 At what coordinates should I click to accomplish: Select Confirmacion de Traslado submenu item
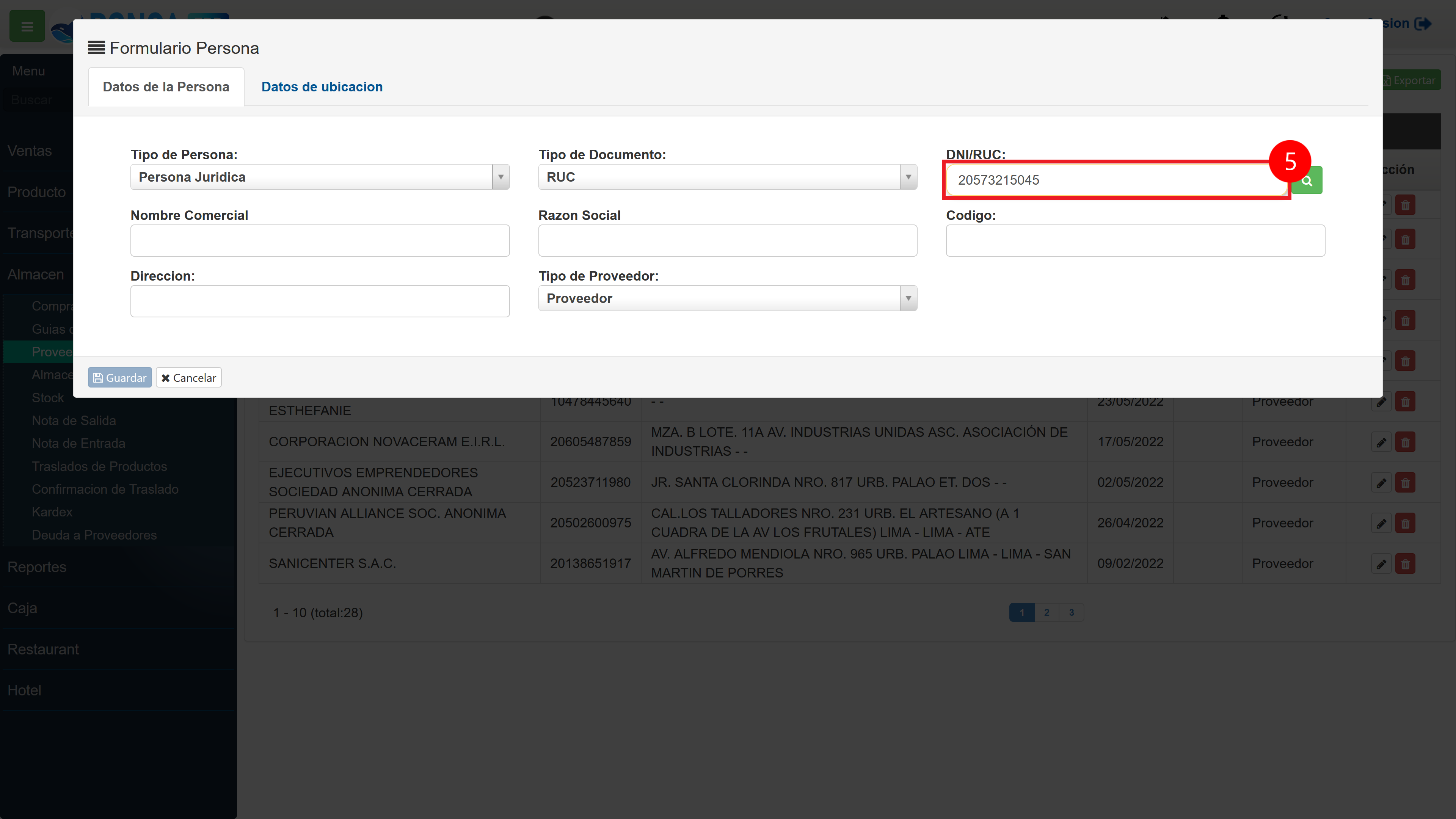click(105, 489)
